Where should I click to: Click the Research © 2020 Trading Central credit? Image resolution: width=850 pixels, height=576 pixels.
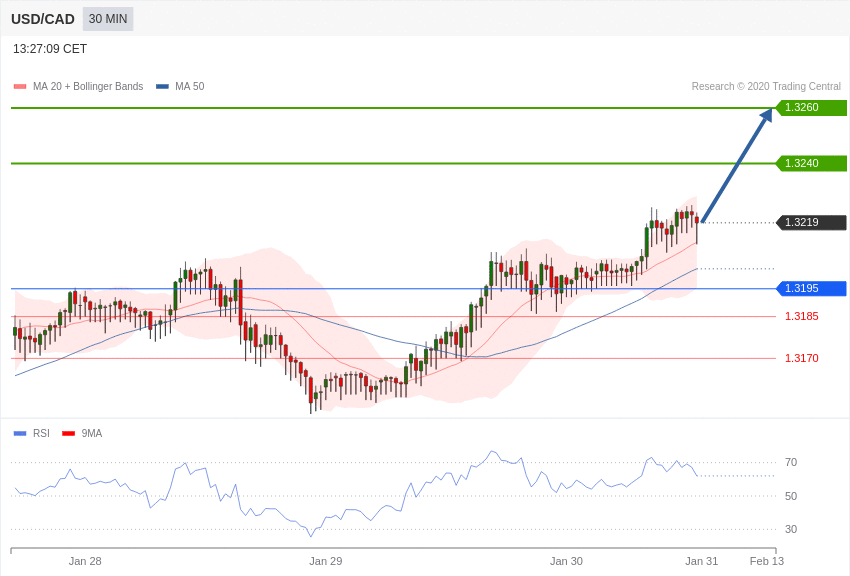tap(766, 86)
